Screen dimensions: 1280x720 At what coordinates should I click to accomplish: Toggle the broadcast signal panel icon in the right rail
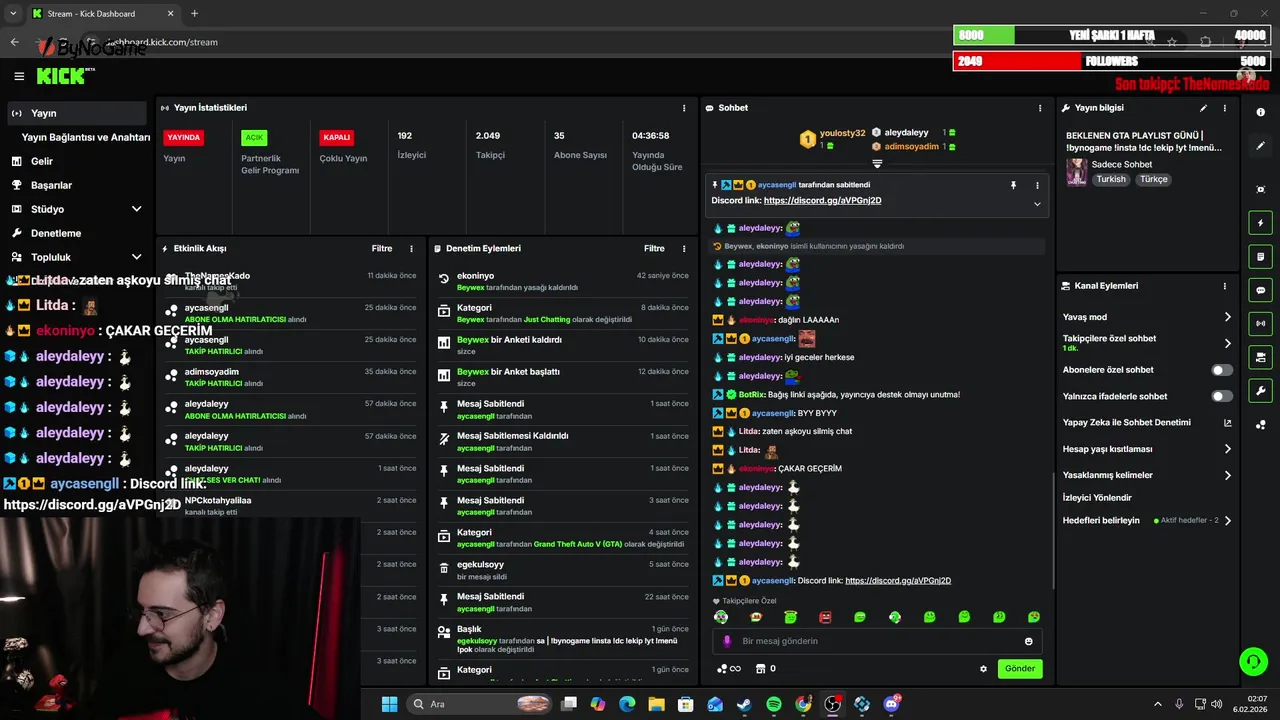tap(1260, 323)
